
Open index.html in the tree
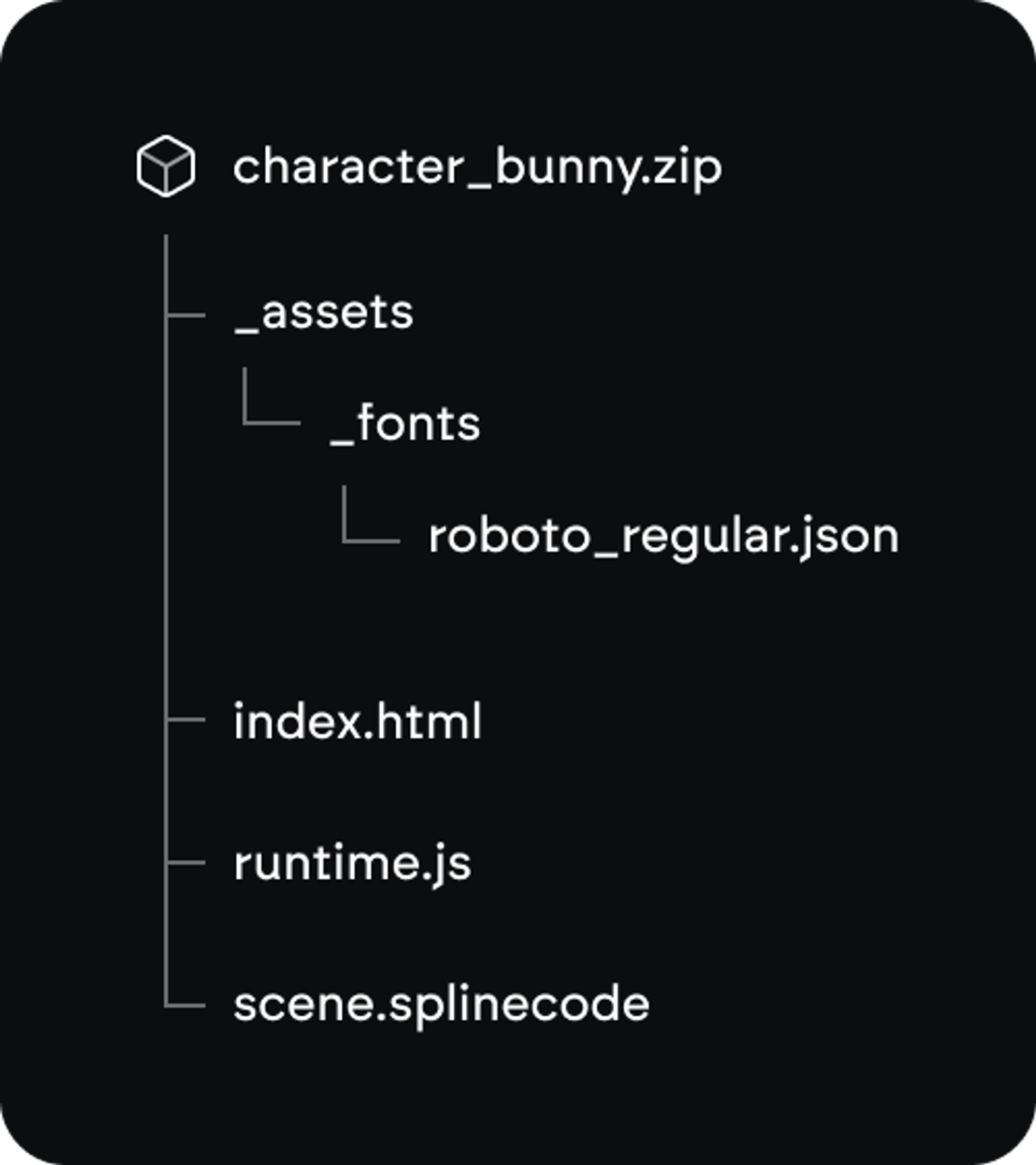(x=357, y=721)
